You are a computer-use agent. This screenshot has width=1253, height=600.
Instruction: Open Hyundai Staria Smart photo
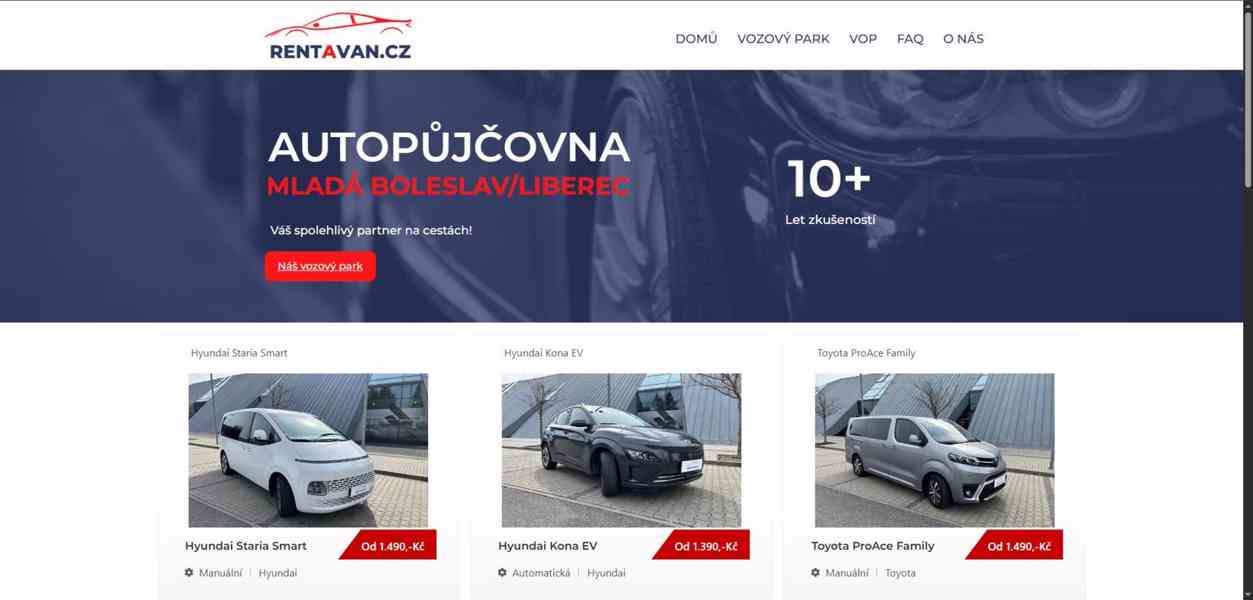308,450
